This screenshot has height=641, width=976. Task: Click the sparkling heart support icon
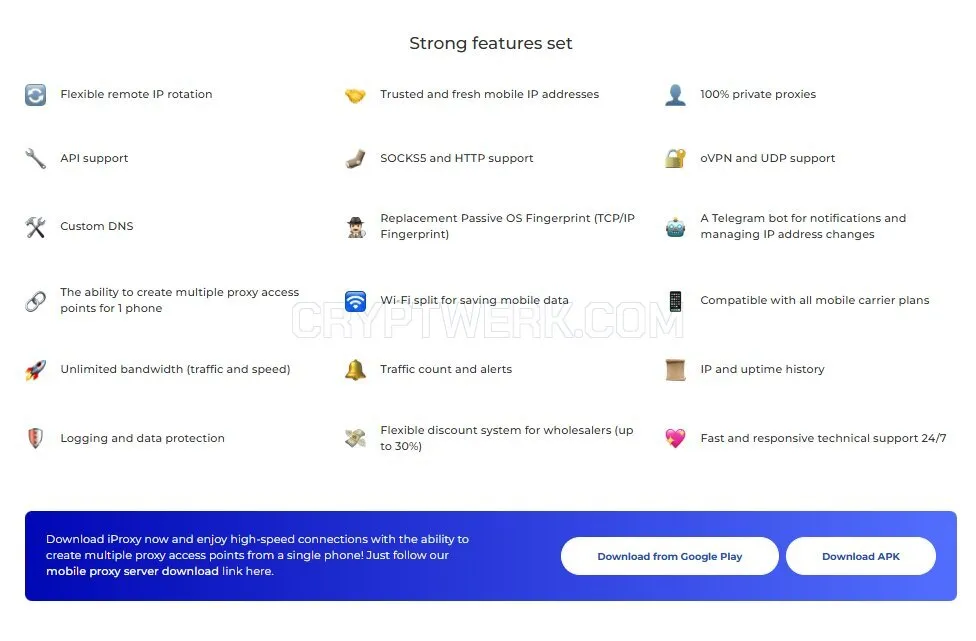coord(675,439)
